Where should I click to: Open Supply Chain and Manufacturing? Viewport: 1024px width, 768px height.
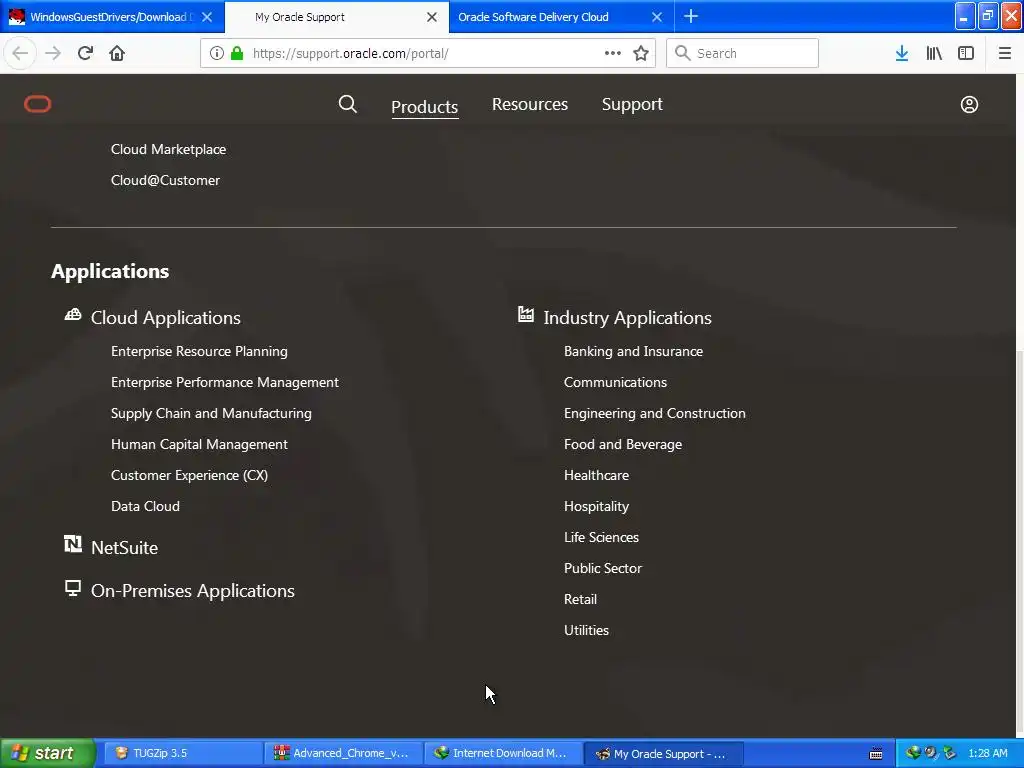(211, 413)
